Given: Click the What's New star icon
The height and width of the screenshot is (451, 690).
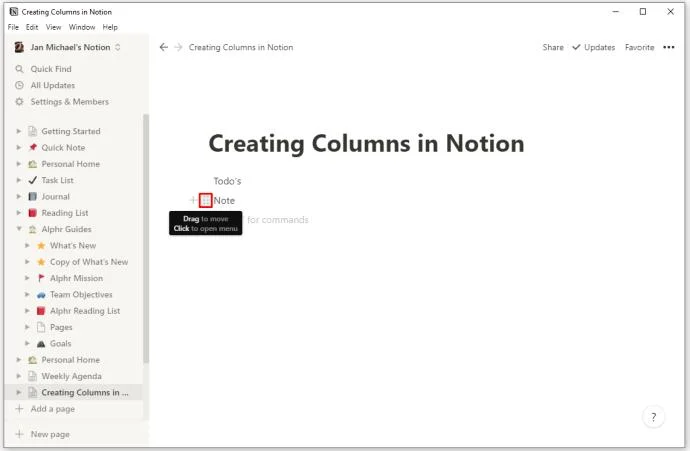Looking at the screenshot, I should [x=41, y=246].
